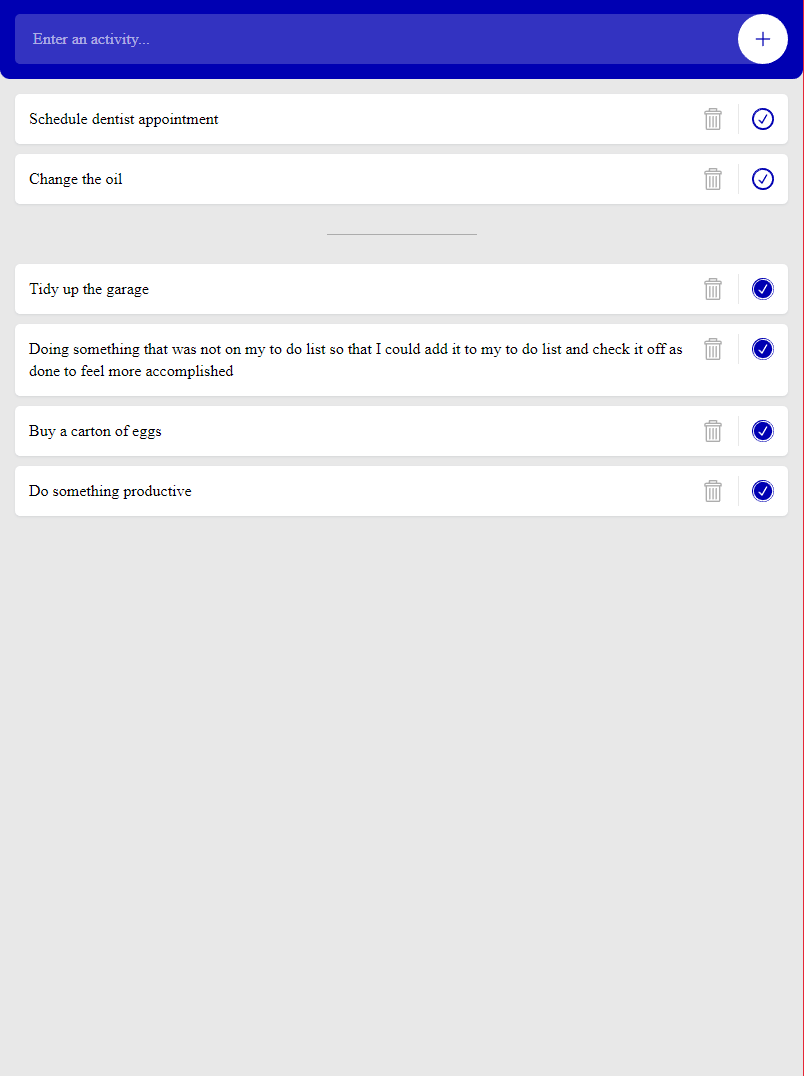Remove "Do something productive" with its delete icon
This screenshot has width=804, height=1076.
coord(713,491)
